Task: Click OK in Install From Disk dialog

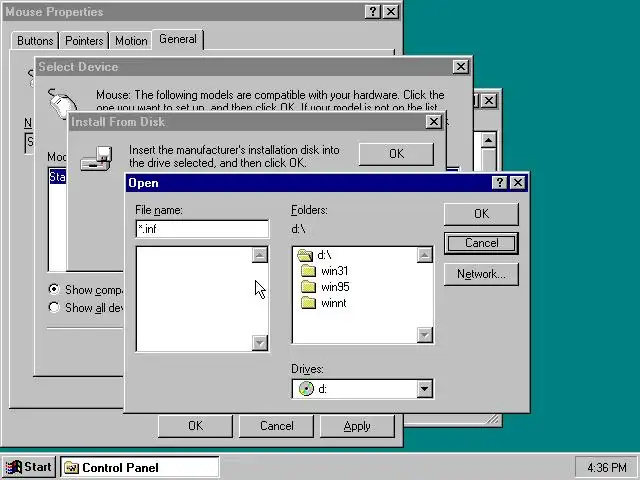Action: pos(396,154)
